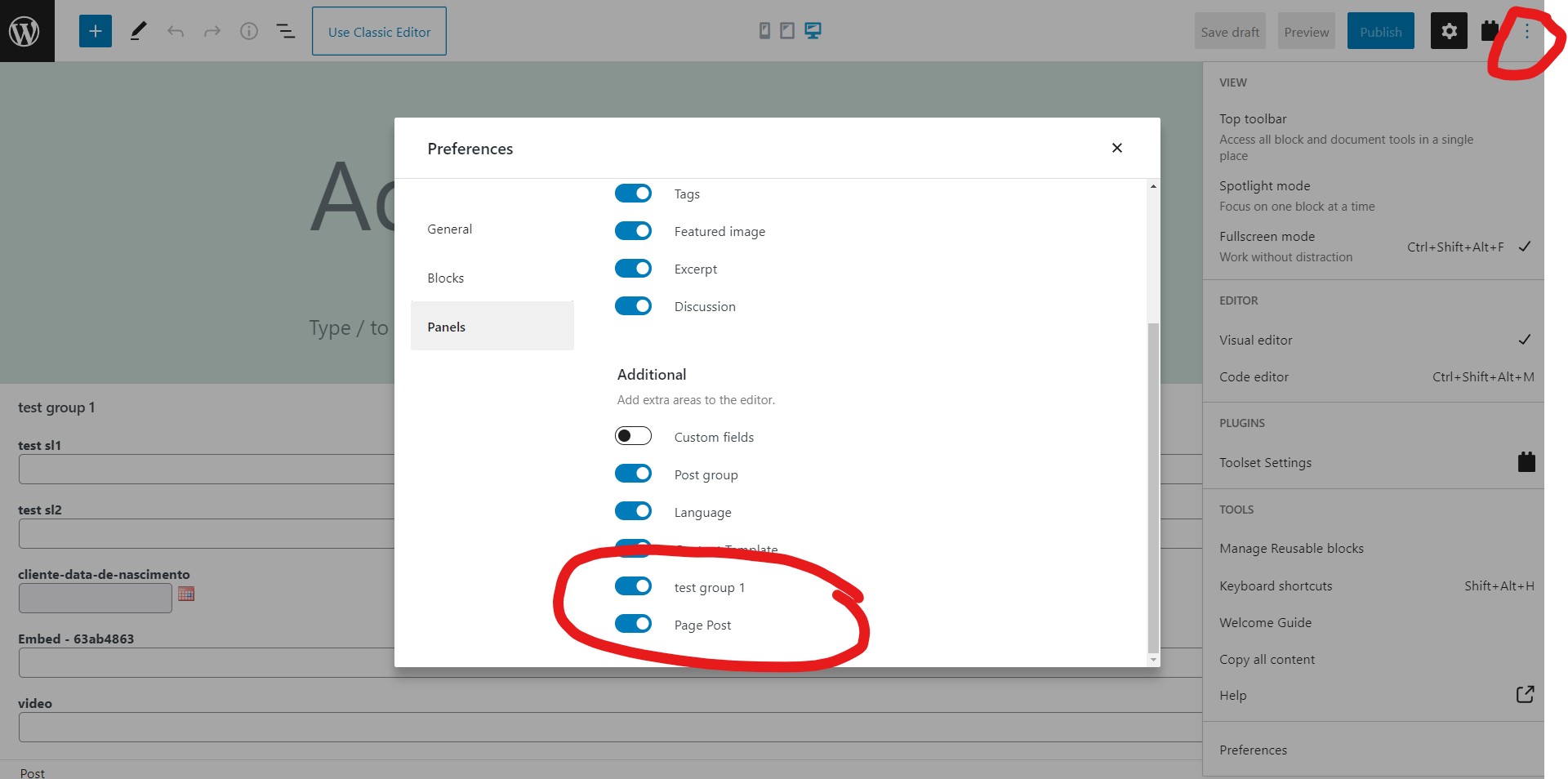Click the Preferences scrollbar up arrow

point(1153,186)
